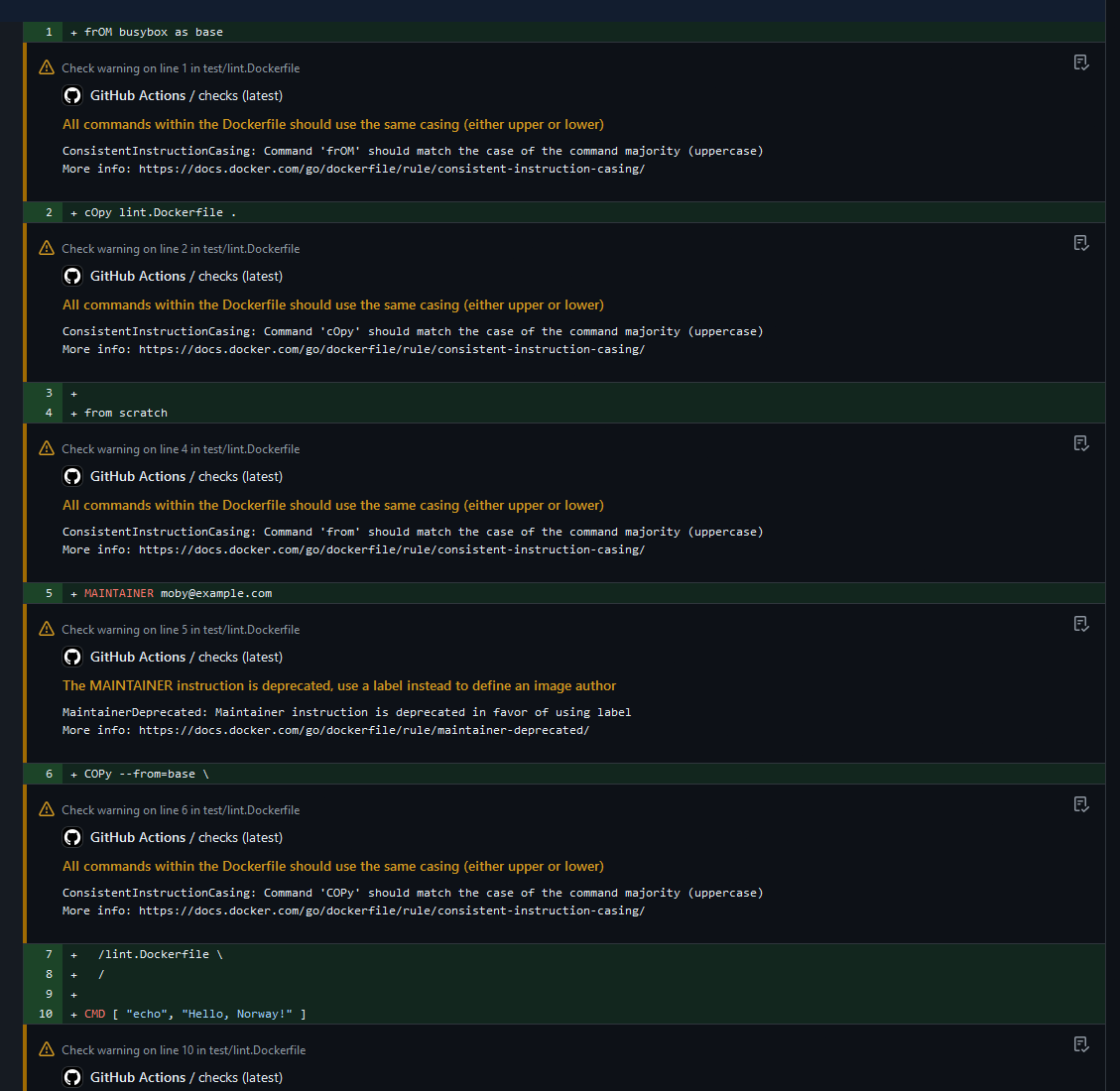Dismiss the line 2 cOpy warning annotation
The width and height of the screenshot is (1120, 1091).
[x=1080, y=242]
